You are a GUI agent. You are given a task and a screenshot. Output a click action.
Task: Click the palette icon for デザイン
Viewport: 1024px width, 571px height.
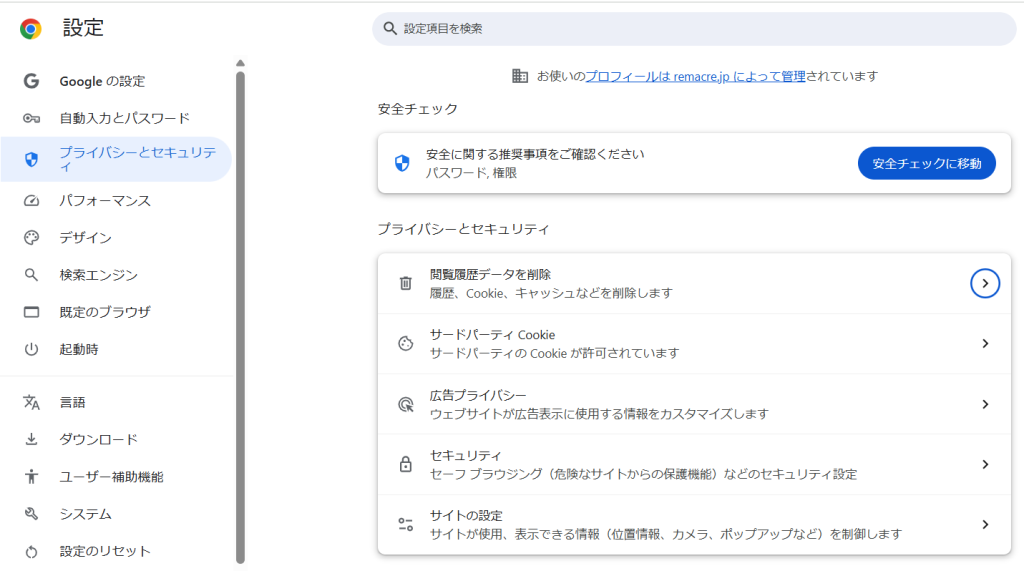(x=31, y=238)
